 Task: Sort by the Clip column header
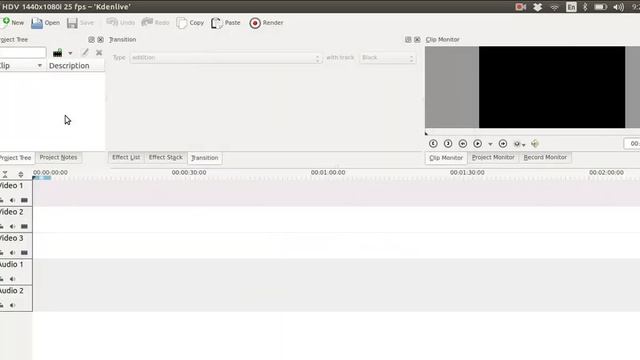tap(22, 66)
